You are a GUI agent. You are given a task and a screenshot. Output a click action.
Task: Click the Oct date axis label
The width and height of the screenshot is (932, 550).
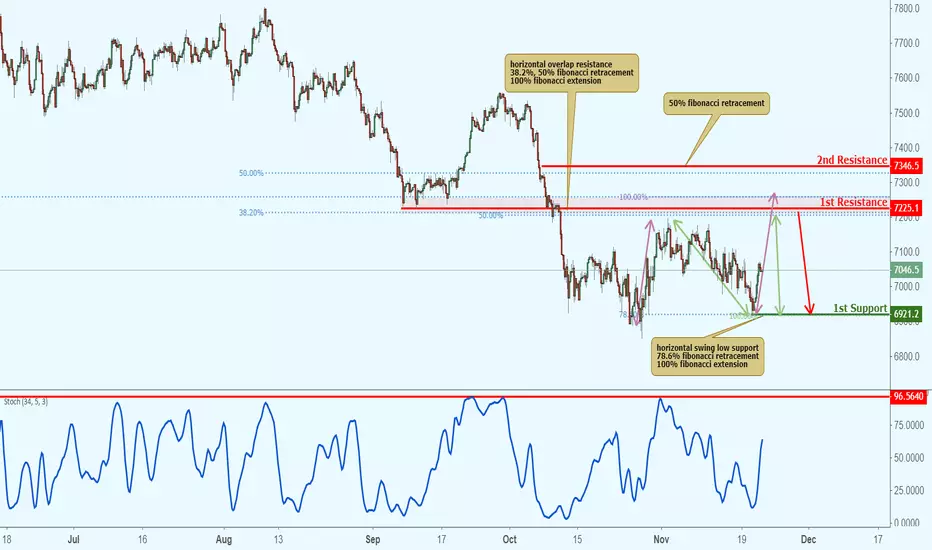coord(509,540)
